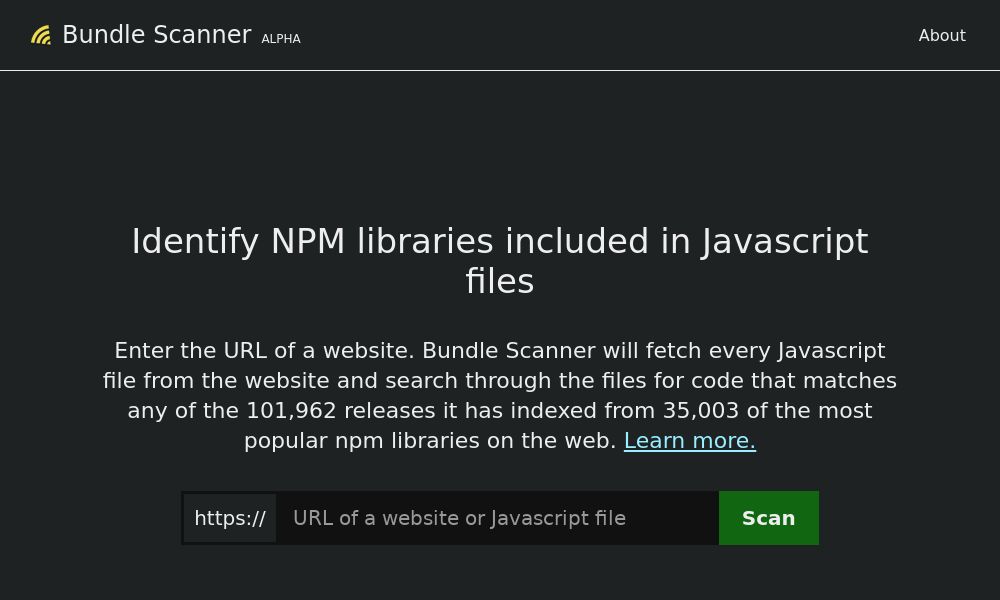The height and width of the screenshot is (600, 1000).
Task: Follow the Learn more link
Action: click(x=689, y=441)
